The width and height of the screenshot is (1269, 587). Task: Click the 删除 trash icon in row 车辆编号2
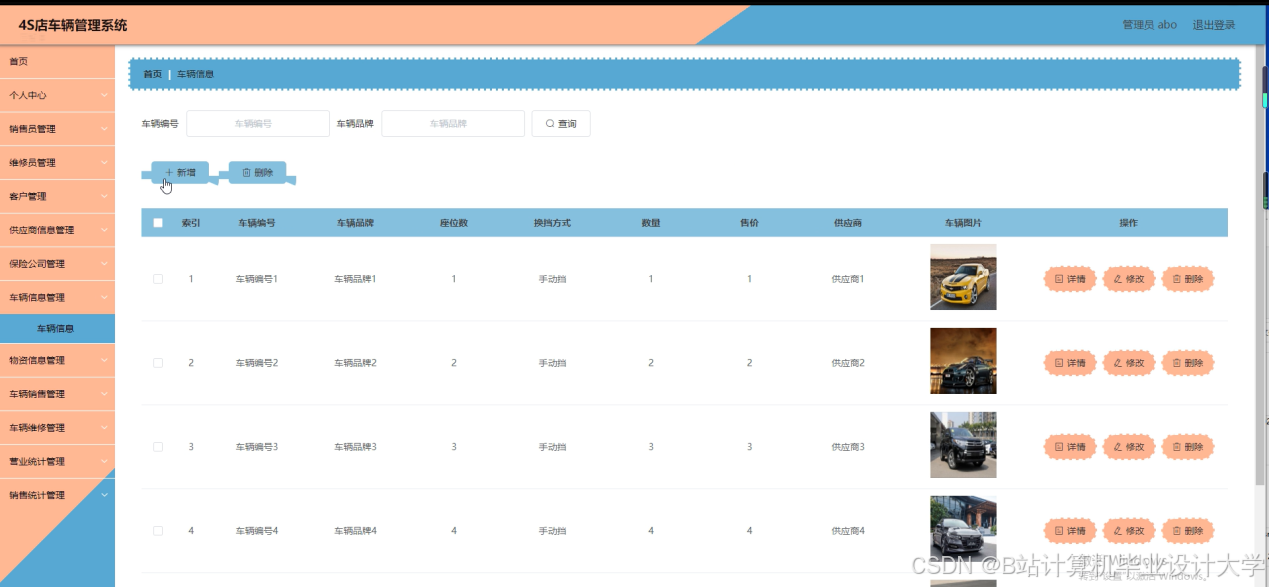pos(1177,363)
